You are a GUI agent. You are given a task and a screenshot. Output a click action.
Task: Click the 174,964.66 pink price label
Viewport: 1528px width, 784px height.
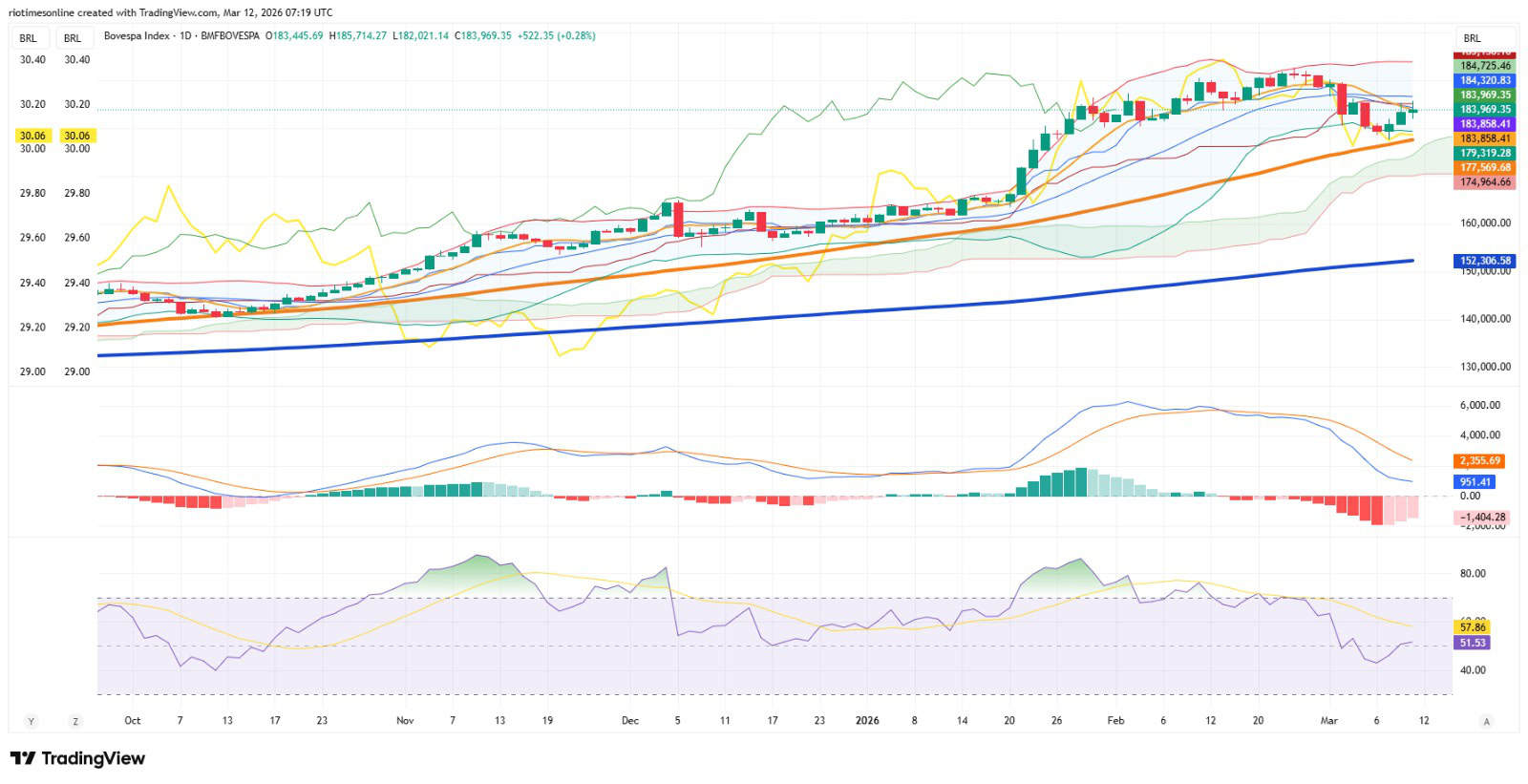click(x=1485, y=181)
